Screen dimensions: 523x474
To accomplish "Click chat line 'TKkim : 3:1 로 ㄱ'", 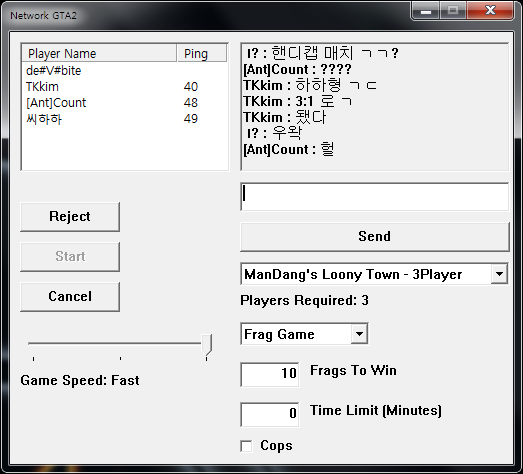I will tap(298, 101).
